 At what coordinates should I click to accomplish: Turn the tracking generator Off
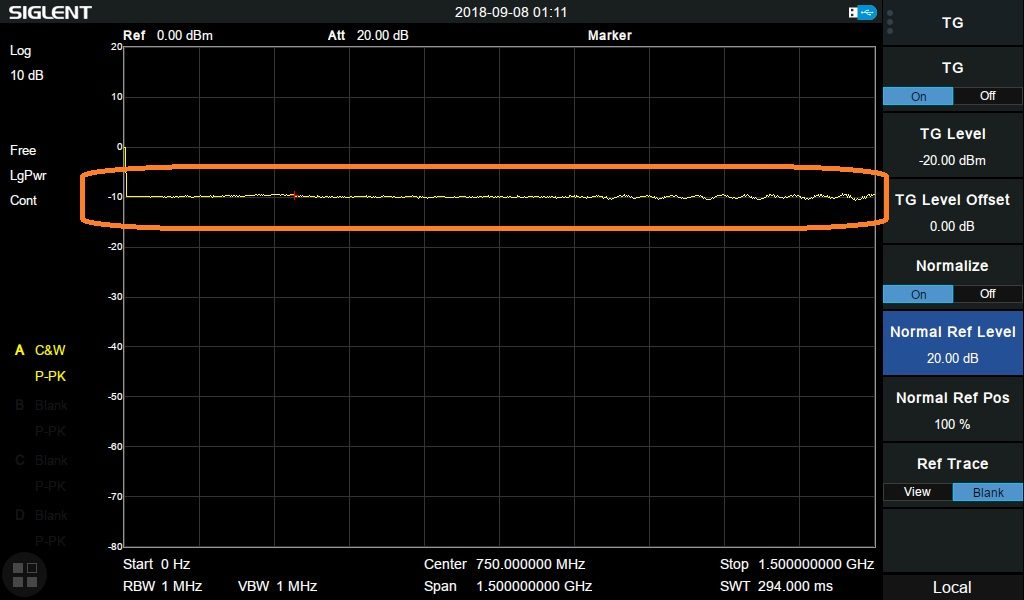click(987, 97)
